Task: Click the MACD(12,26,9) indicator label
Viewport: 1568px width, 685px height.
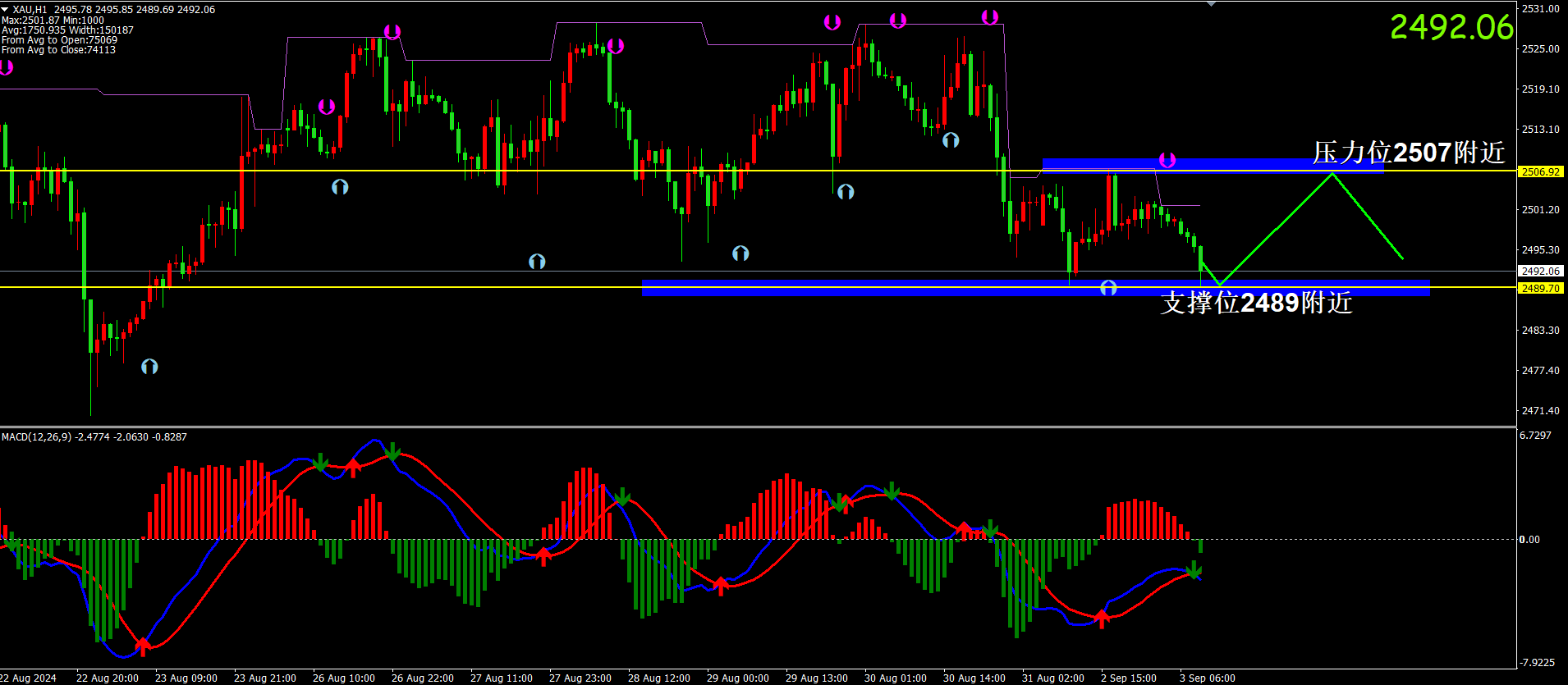Action: tap(94, 436)
